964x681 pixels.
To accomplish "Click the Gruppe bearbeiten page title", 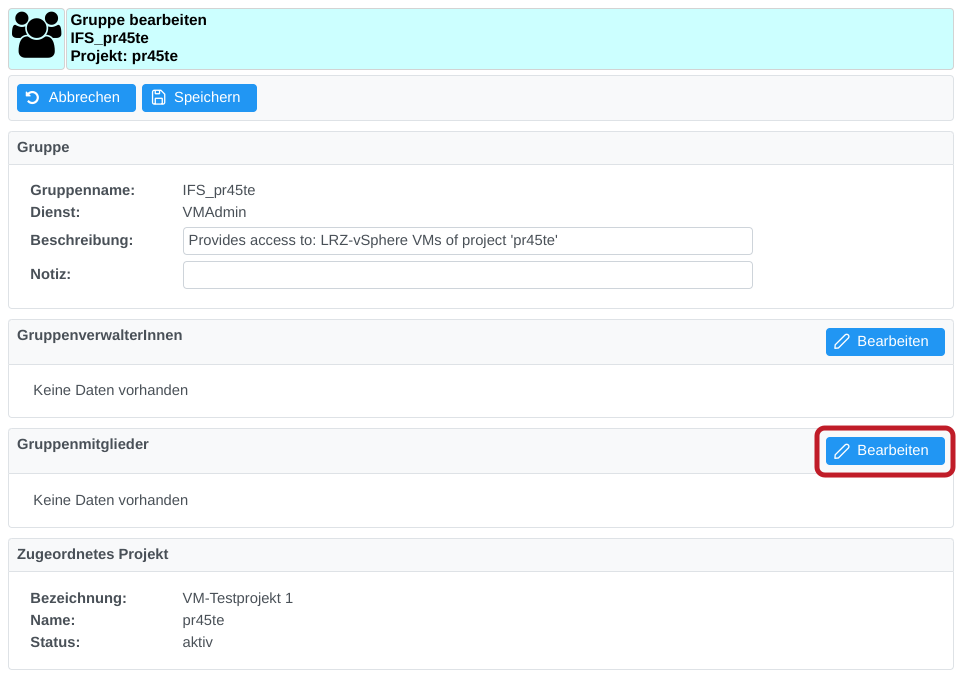I will pyautogui.click(x=139, y=20).
